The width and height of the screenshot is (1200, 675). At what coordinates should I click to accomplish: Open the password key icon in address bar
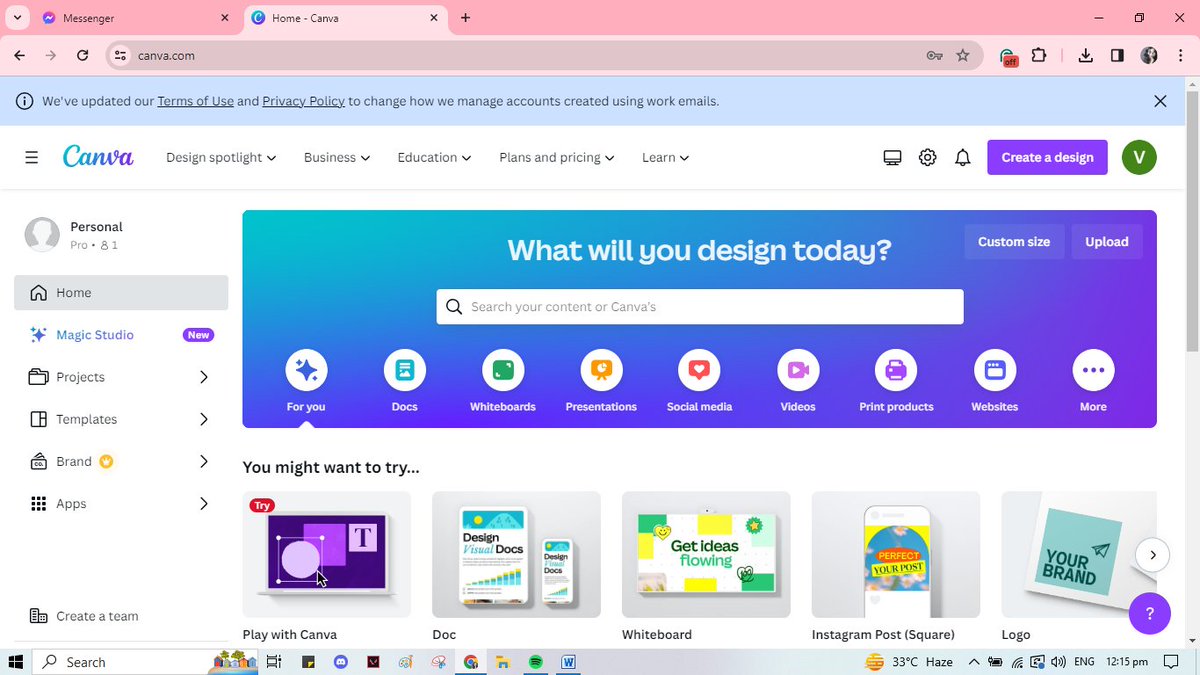click(x=934, y=56)
